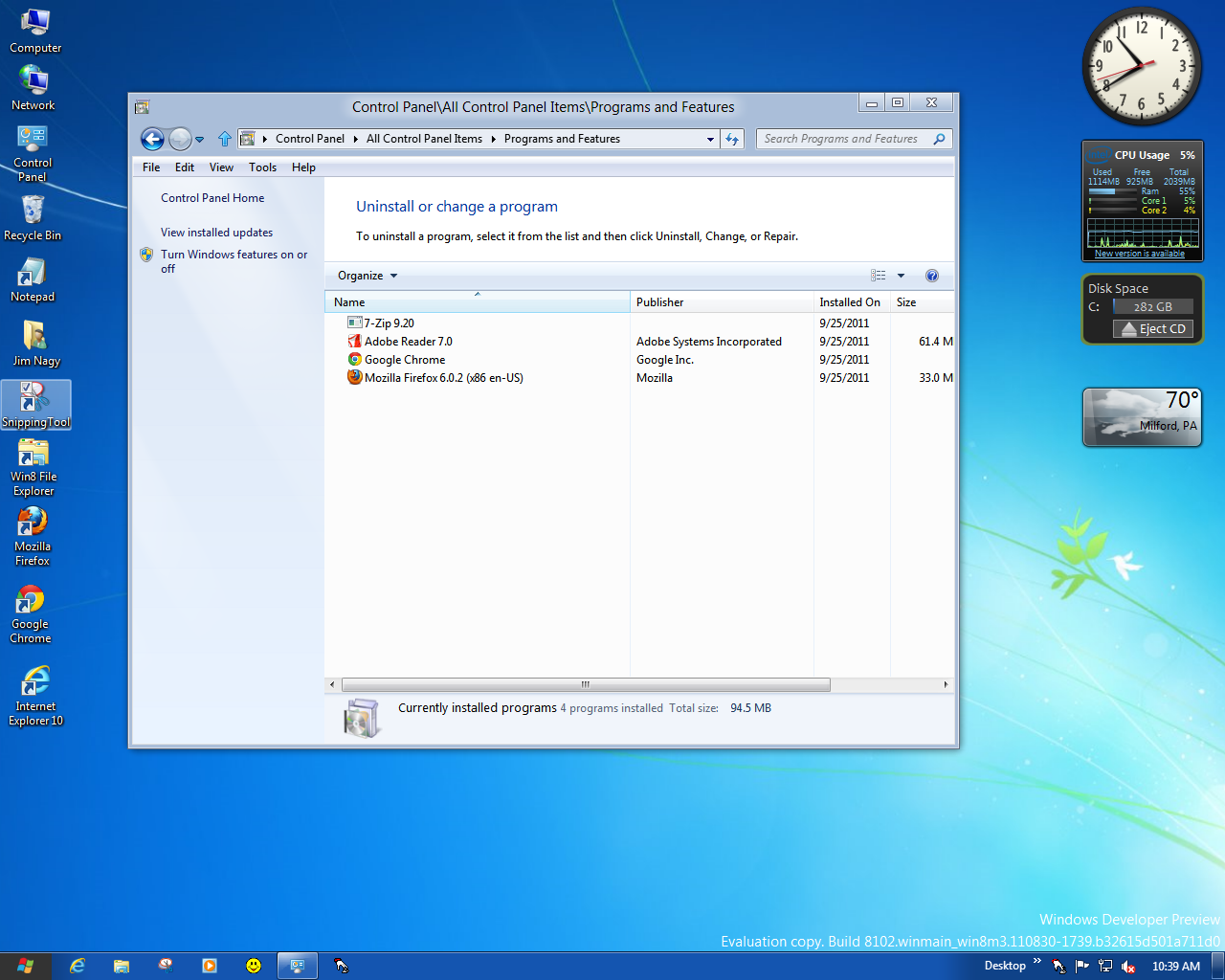Open File Explorer from taskbar
Image resolution: width=1225 pixels, height=980 pixels.
(122, 966)
